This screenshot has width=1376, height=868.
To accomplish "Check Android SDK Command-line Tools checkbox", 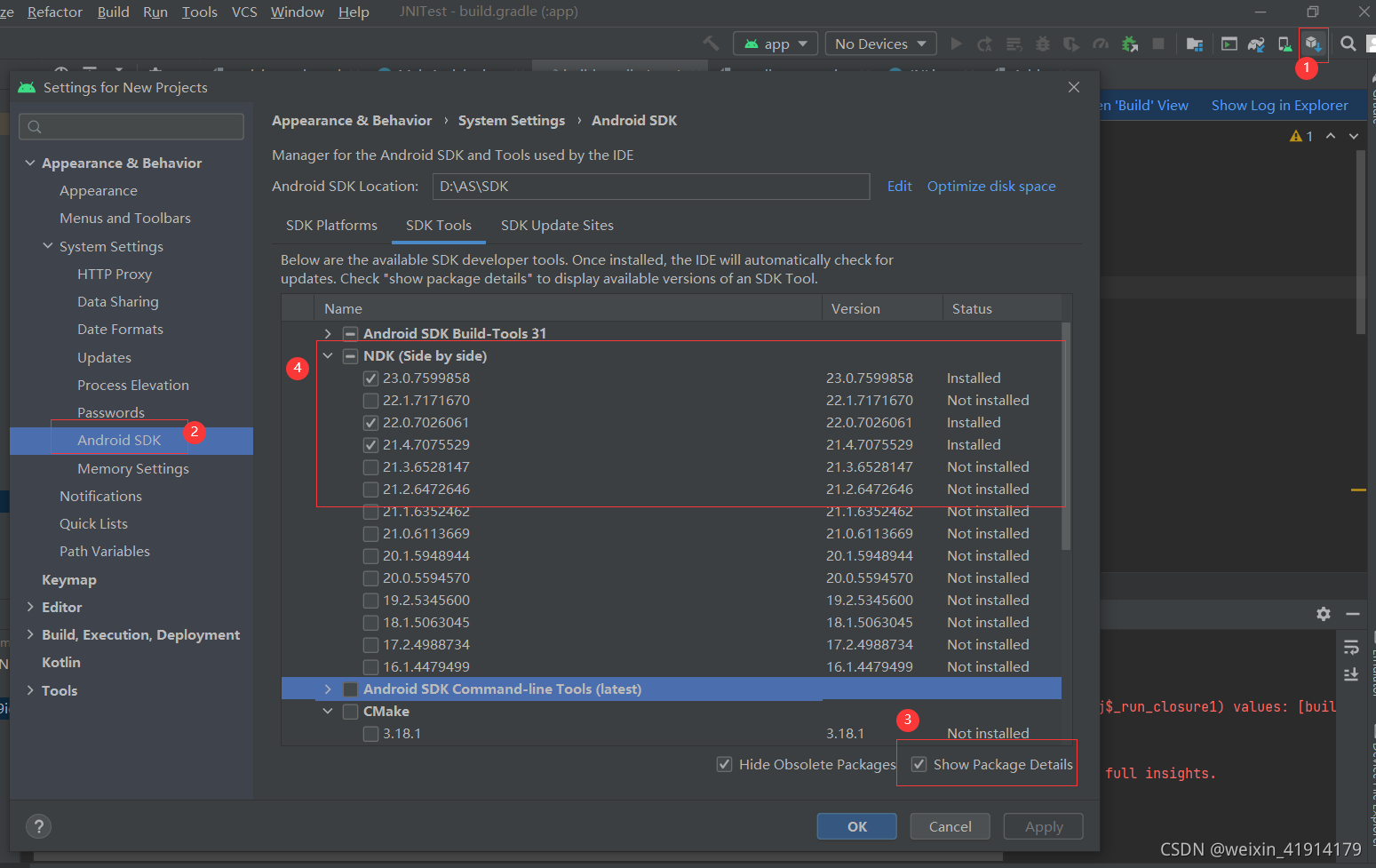I will [x=351, y=689].
